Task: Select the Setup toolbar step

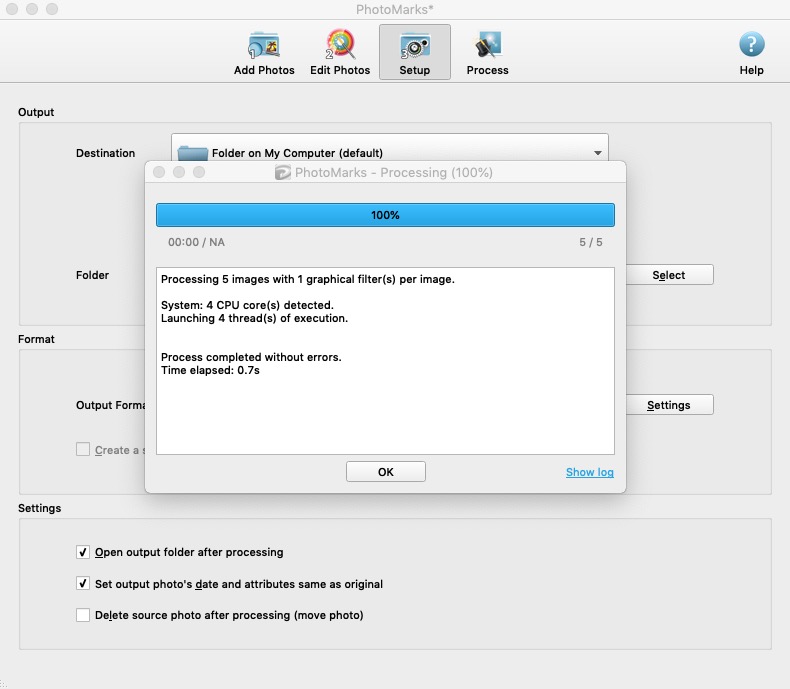Action: (x=415, y=52)
